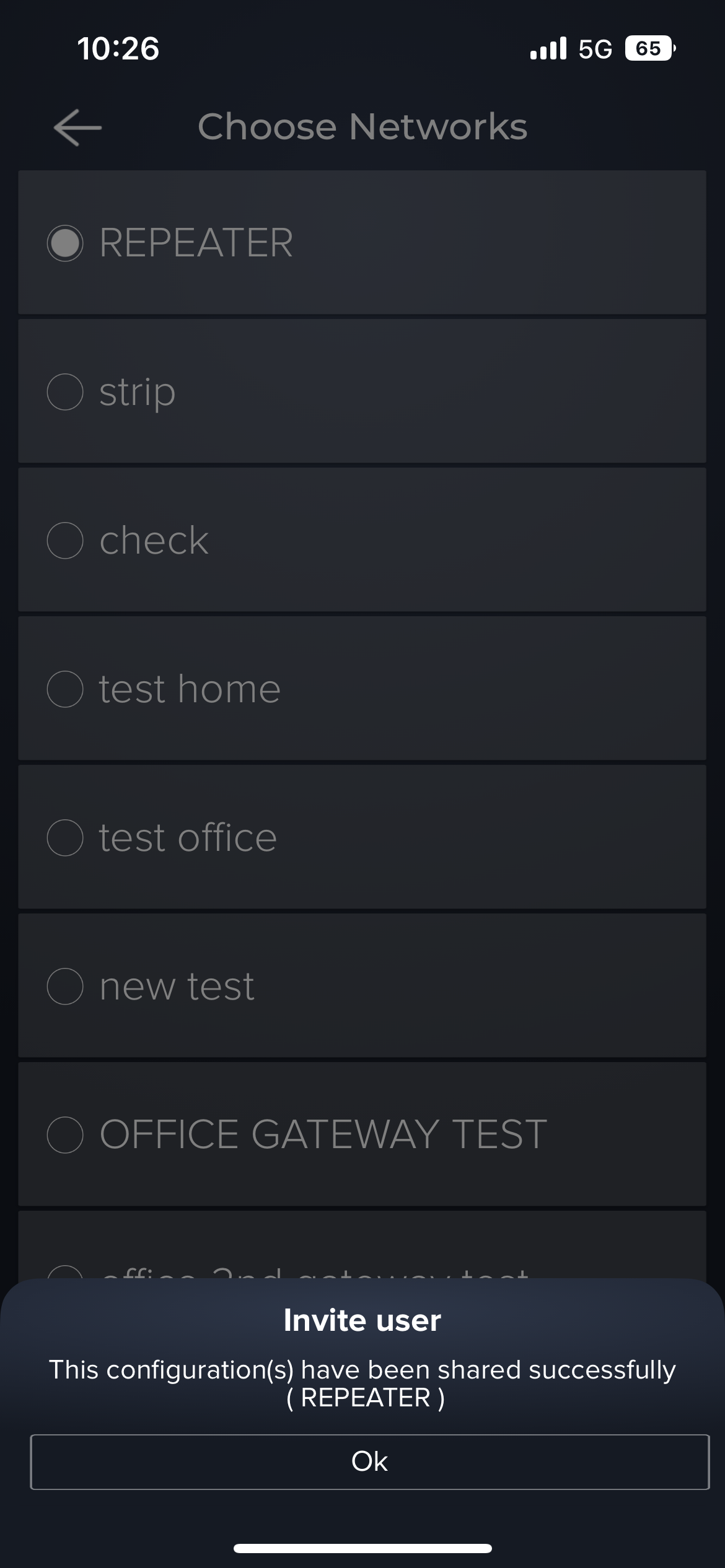Tap the 5G network indicator
725x1568 pixels.
(x=595, y=49)
